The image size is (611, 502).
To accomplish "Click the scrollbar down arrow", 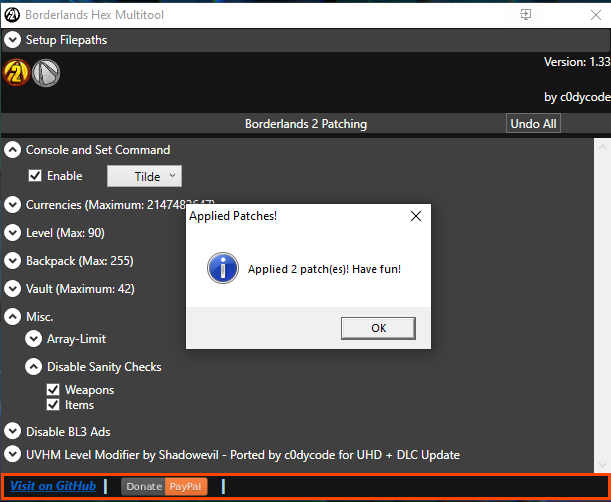I will (602, 465).
